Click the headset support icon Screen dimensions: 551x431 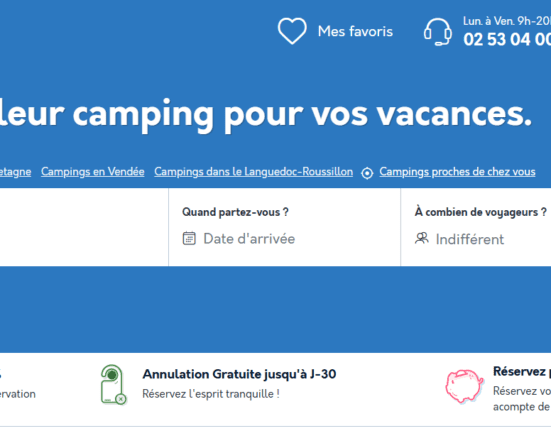(437, 32)
